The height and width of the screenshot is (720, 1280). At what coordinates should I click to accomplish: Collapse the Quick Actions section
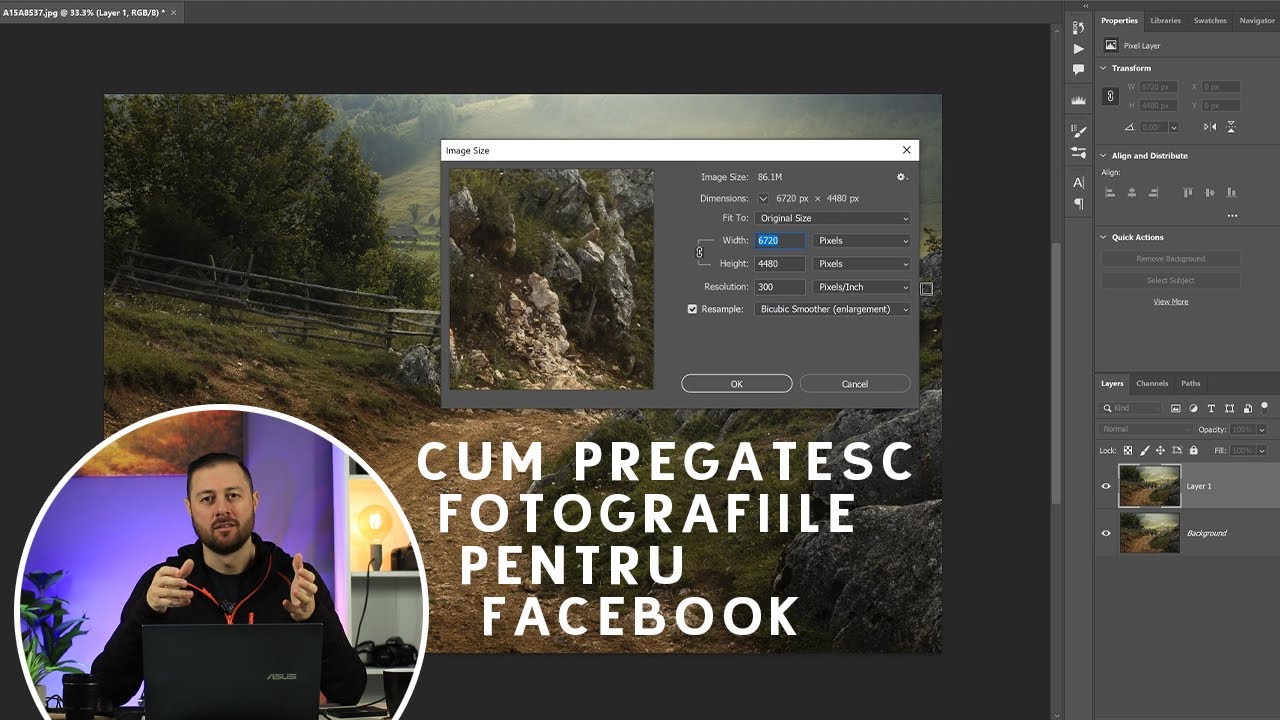[x=1104, y=237]
